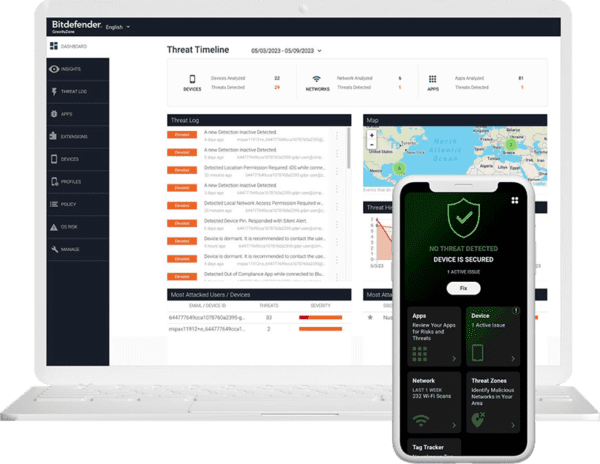Screen dimensions: 600x464
Task: Open options menu for first threat log entry
Action: point(337,135)
